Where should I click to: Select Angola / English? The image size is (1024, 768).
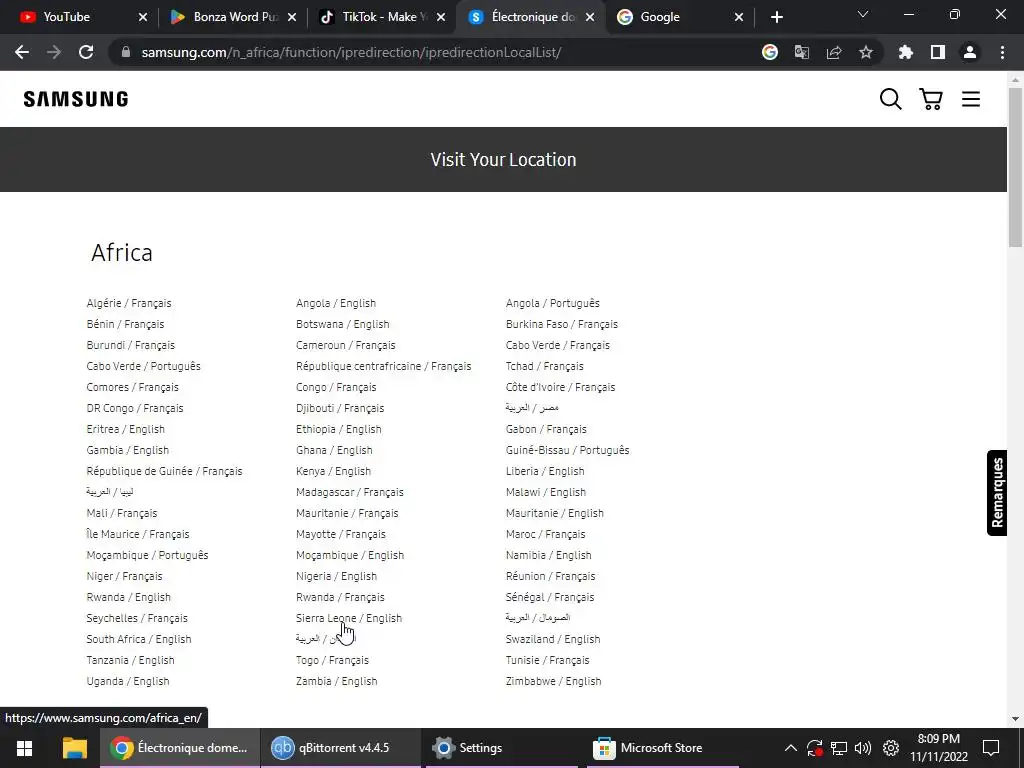tap(336, 303)
